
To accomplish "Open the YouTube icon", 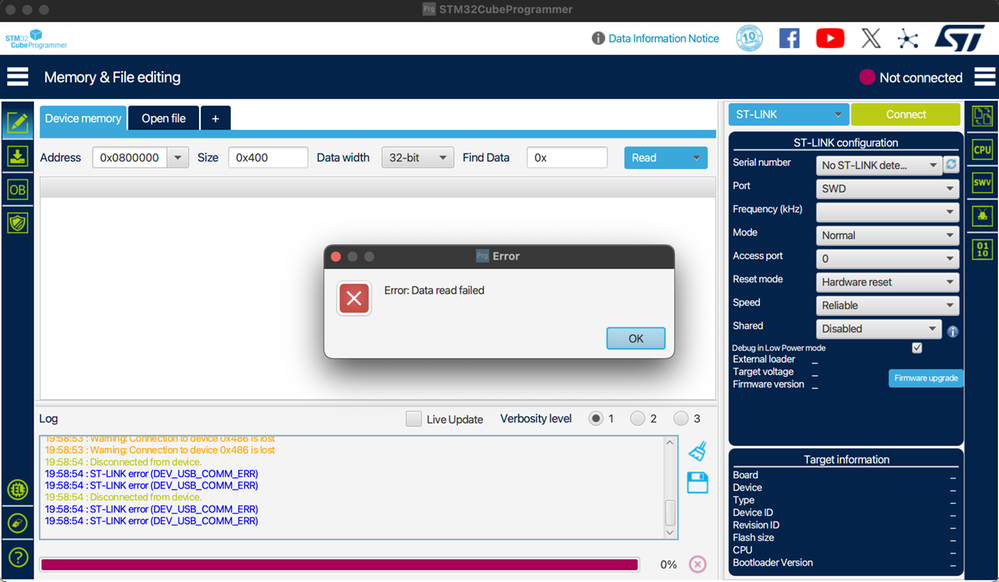I will [x=830, y=38].
